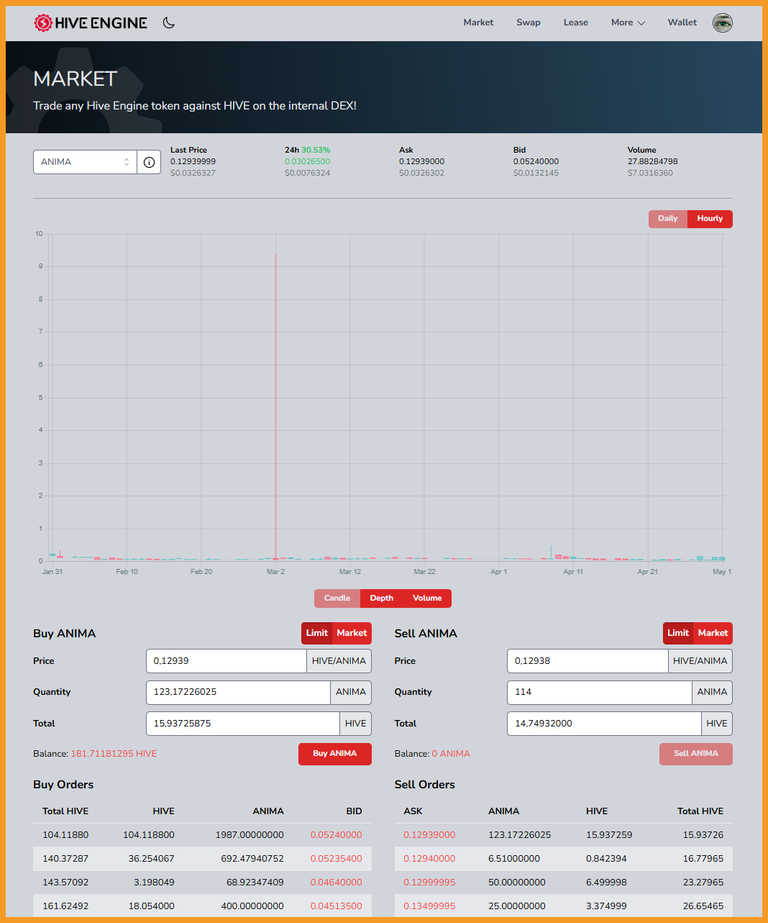Select bid price 0.04513500
This screenshot has height=923, width=768.
tap(336, 906)
